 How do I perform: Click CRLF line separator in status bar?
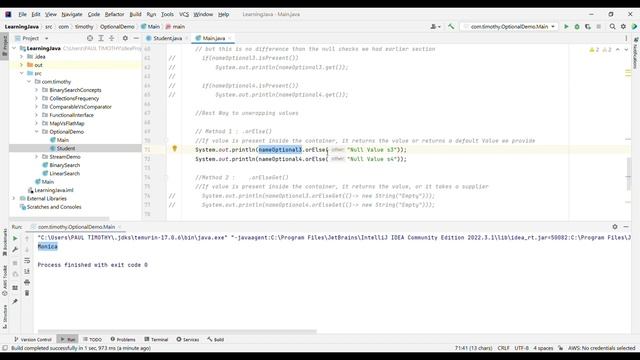503,348
